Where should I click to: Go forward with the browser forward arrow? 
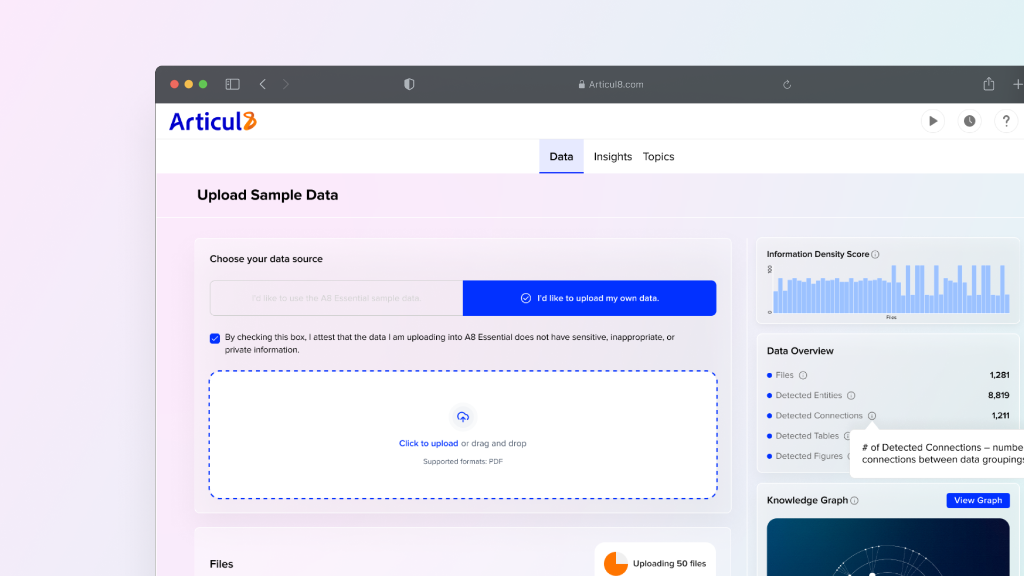click(x=285, y=84)
